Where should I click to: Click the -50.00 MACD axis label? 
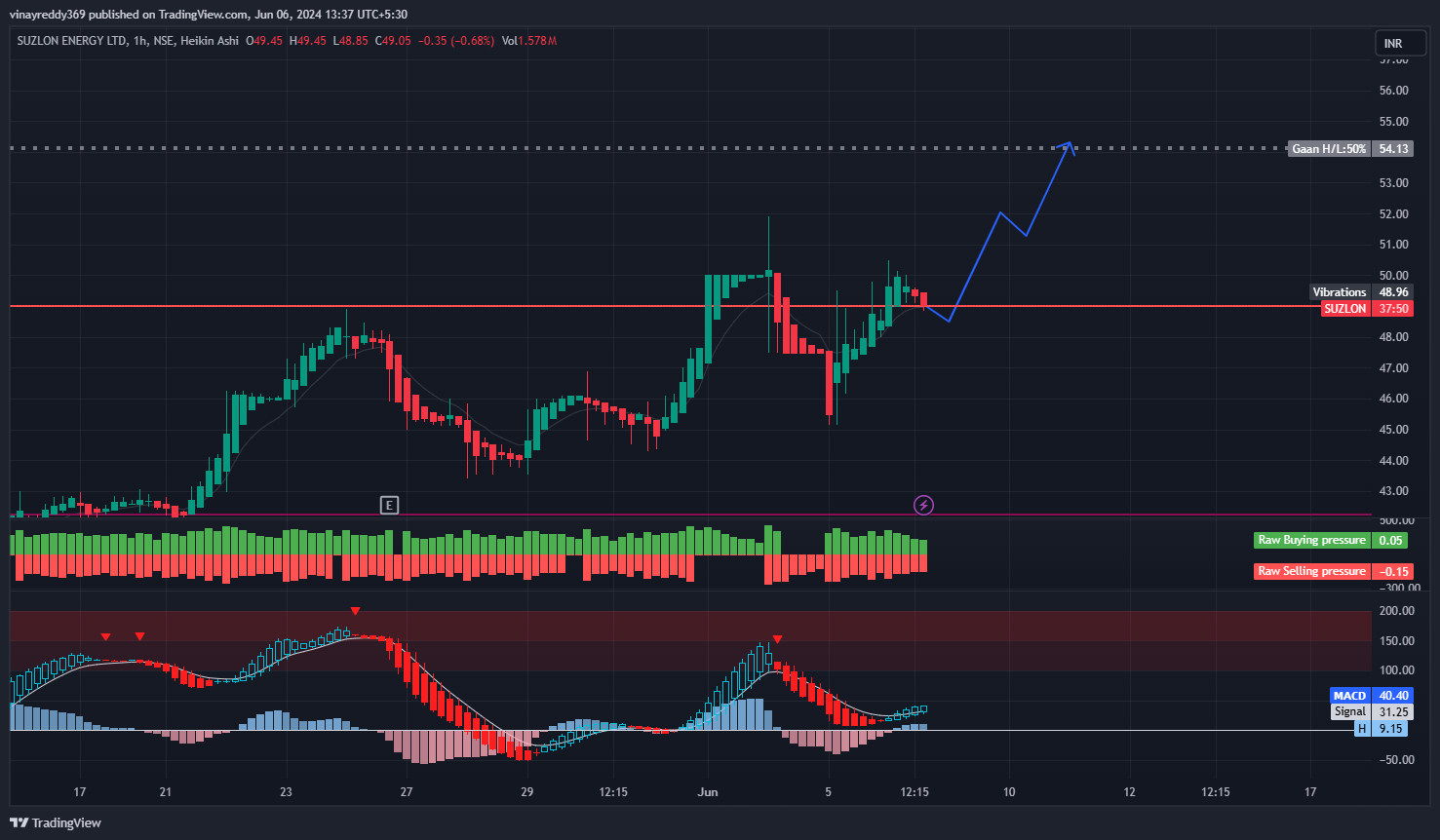1396,760
